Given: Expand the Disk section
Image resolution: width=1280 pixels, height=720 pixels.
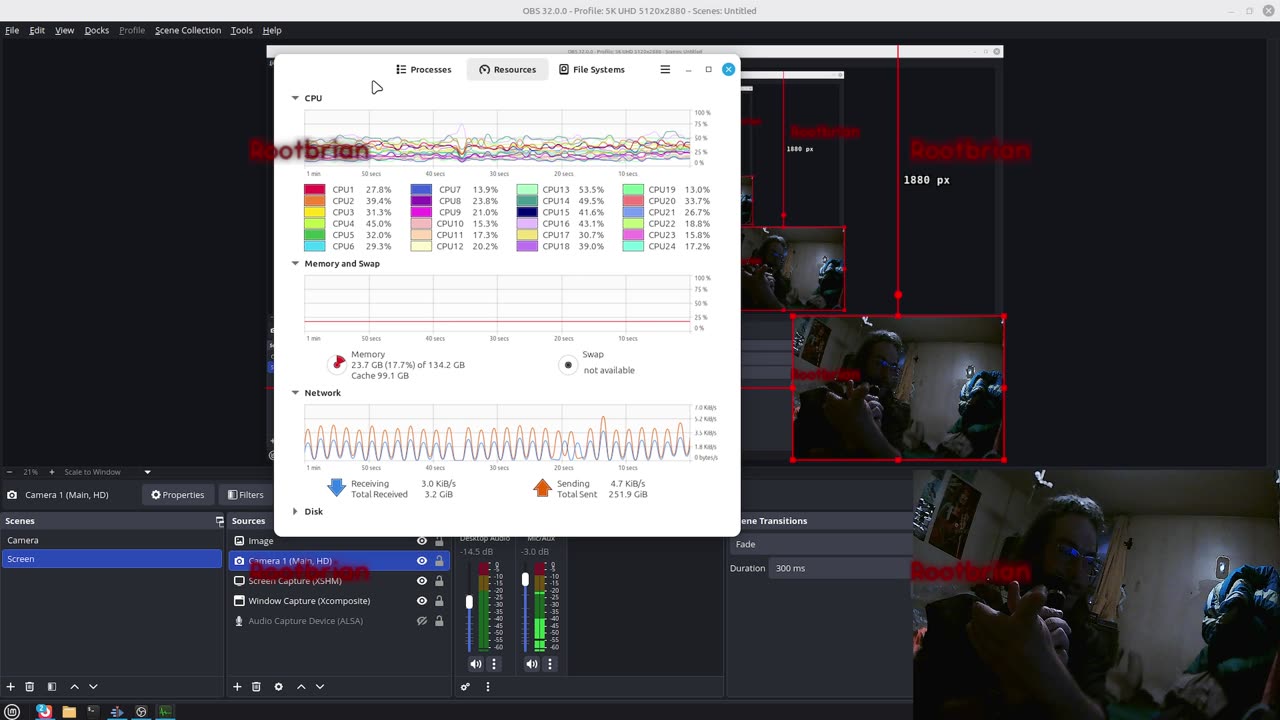Looking at the screenshot, I should [295, 512].
